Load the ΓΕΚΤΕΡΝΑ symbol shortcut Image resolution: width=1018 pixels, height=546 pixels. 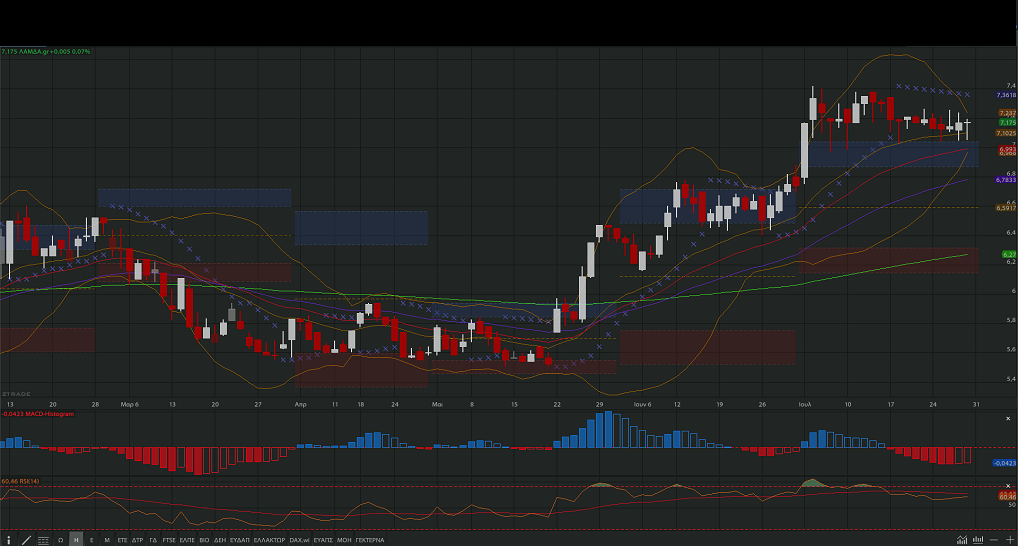pyautogui.click(x=370, y=540)
